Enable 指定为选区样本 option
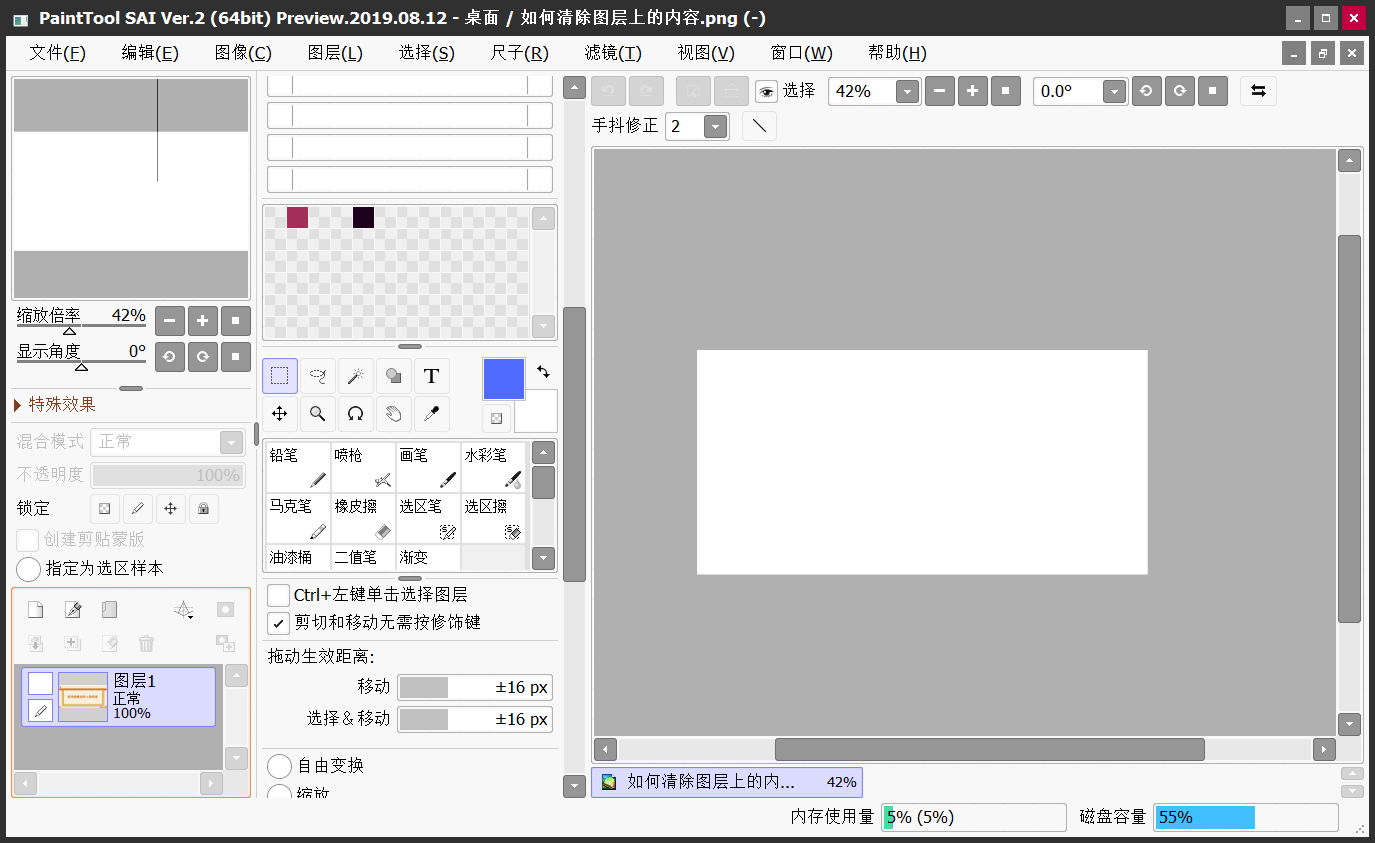 (29, 569)
